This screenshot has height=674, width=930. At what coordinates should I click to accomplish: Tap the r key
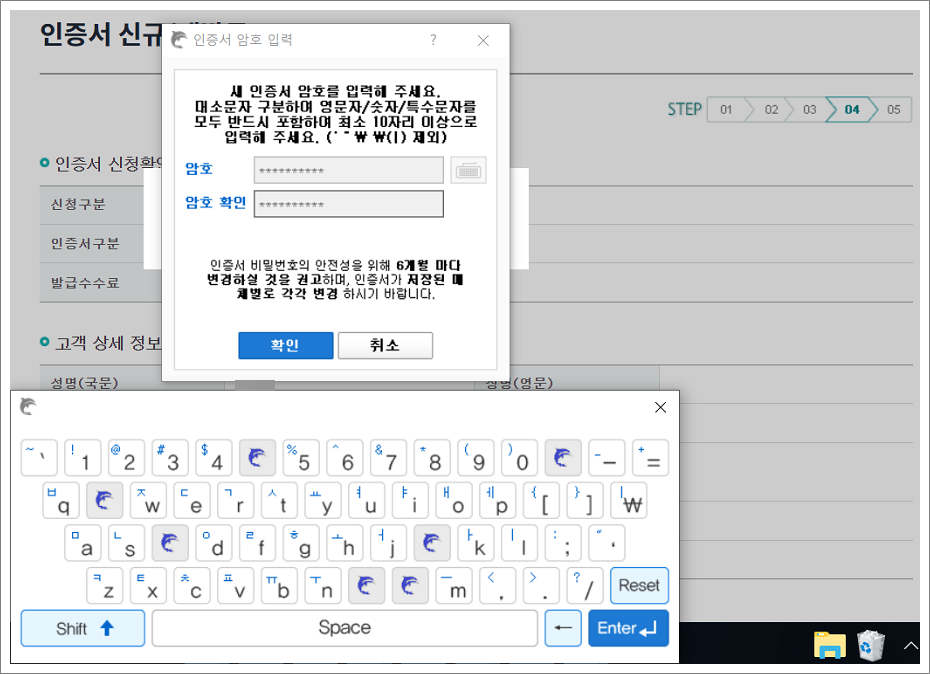[235, 500]
